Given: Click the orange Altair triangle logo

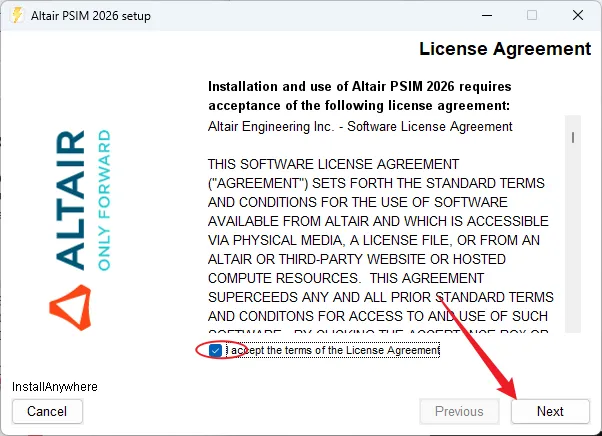Looking at the screenshot, I should (x=71, y=307).
